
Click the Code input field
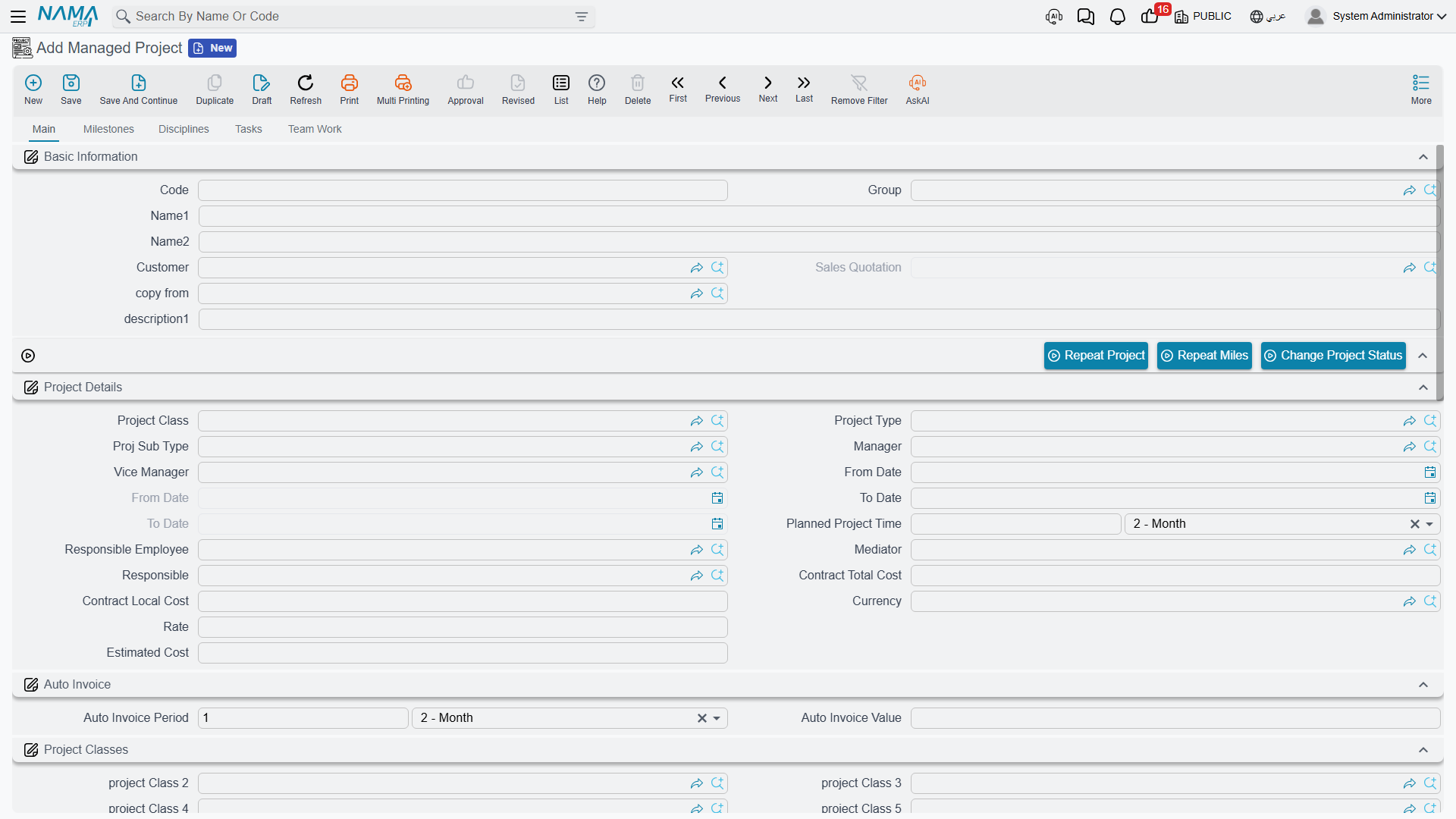coord(463,190)
